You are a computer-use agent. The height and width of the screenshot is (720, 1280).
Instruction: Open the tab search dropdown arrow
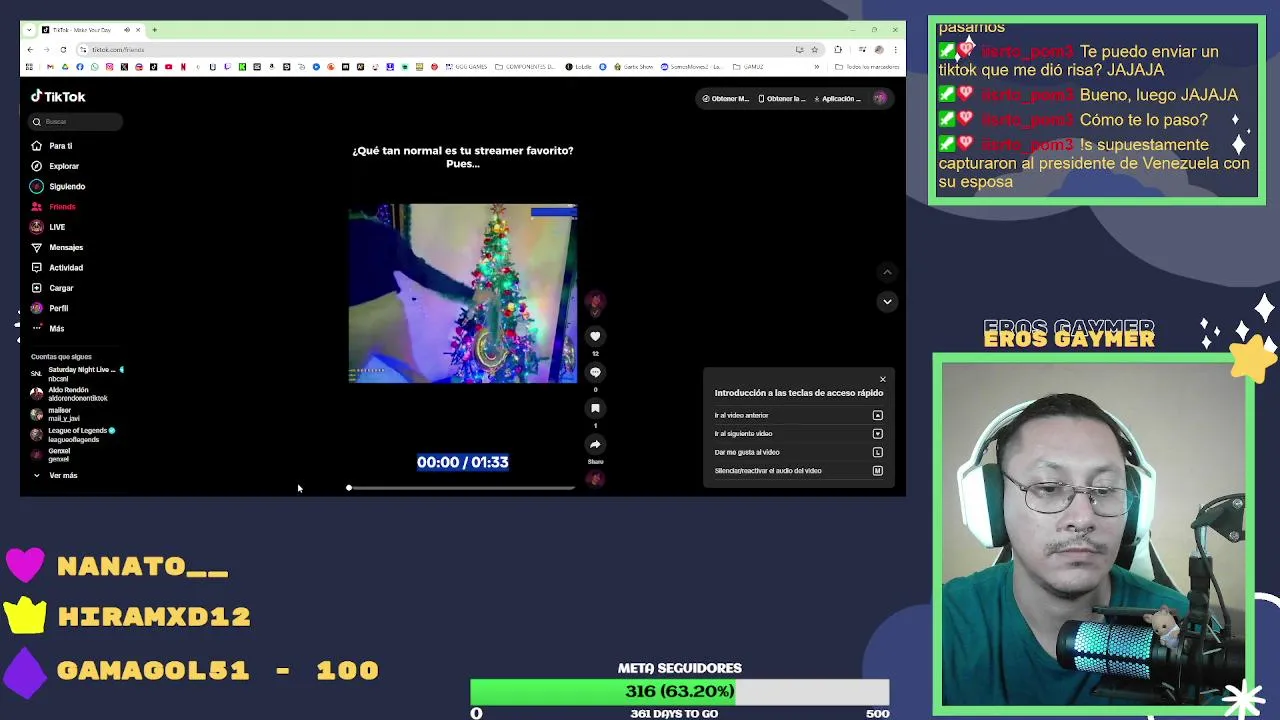point(29,30)
